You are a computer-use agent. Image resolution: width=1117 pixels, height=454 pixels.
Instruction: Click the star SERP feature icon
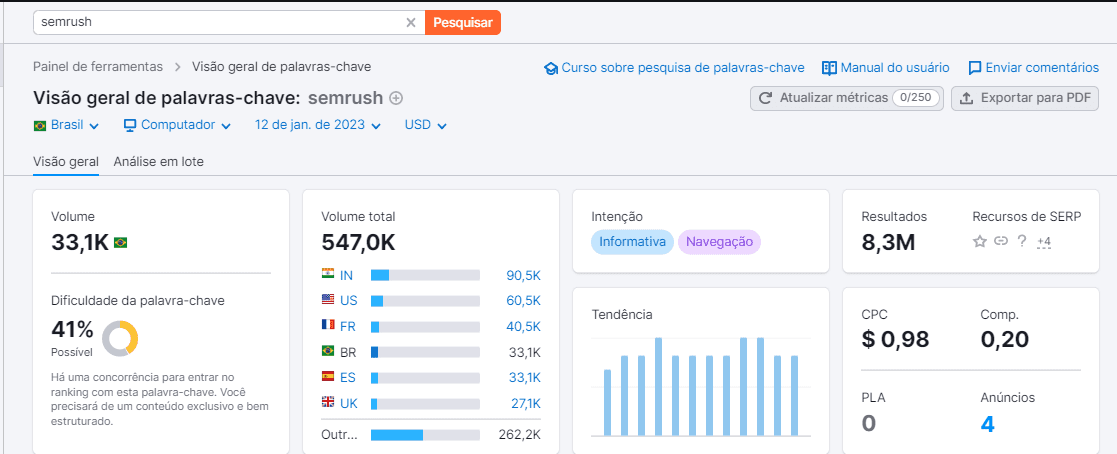(980, 242)
